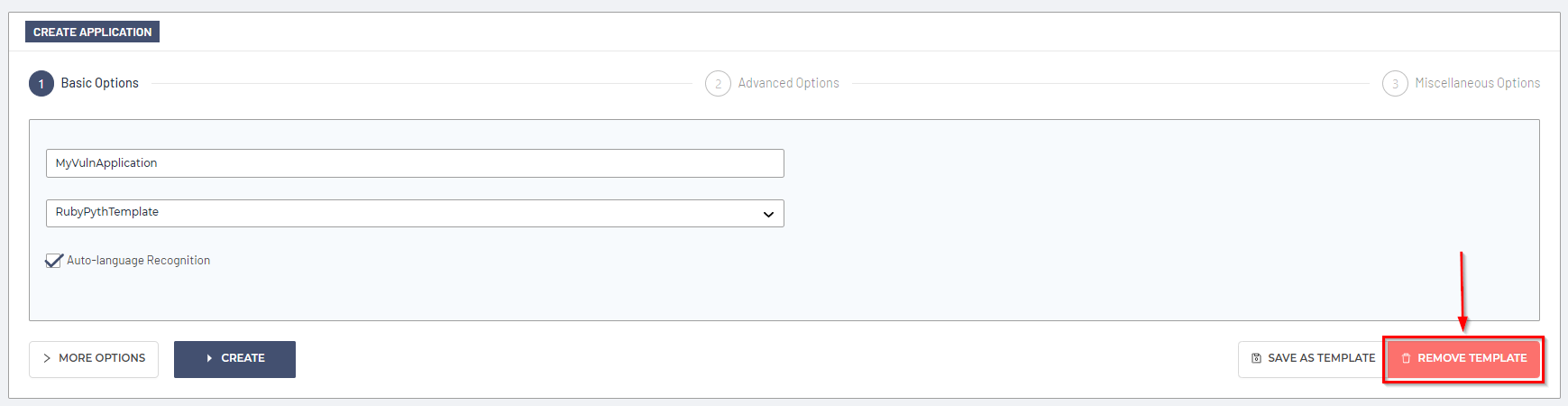Toggle the Auto-language Recognition checkbox

[x=53, y=261]
